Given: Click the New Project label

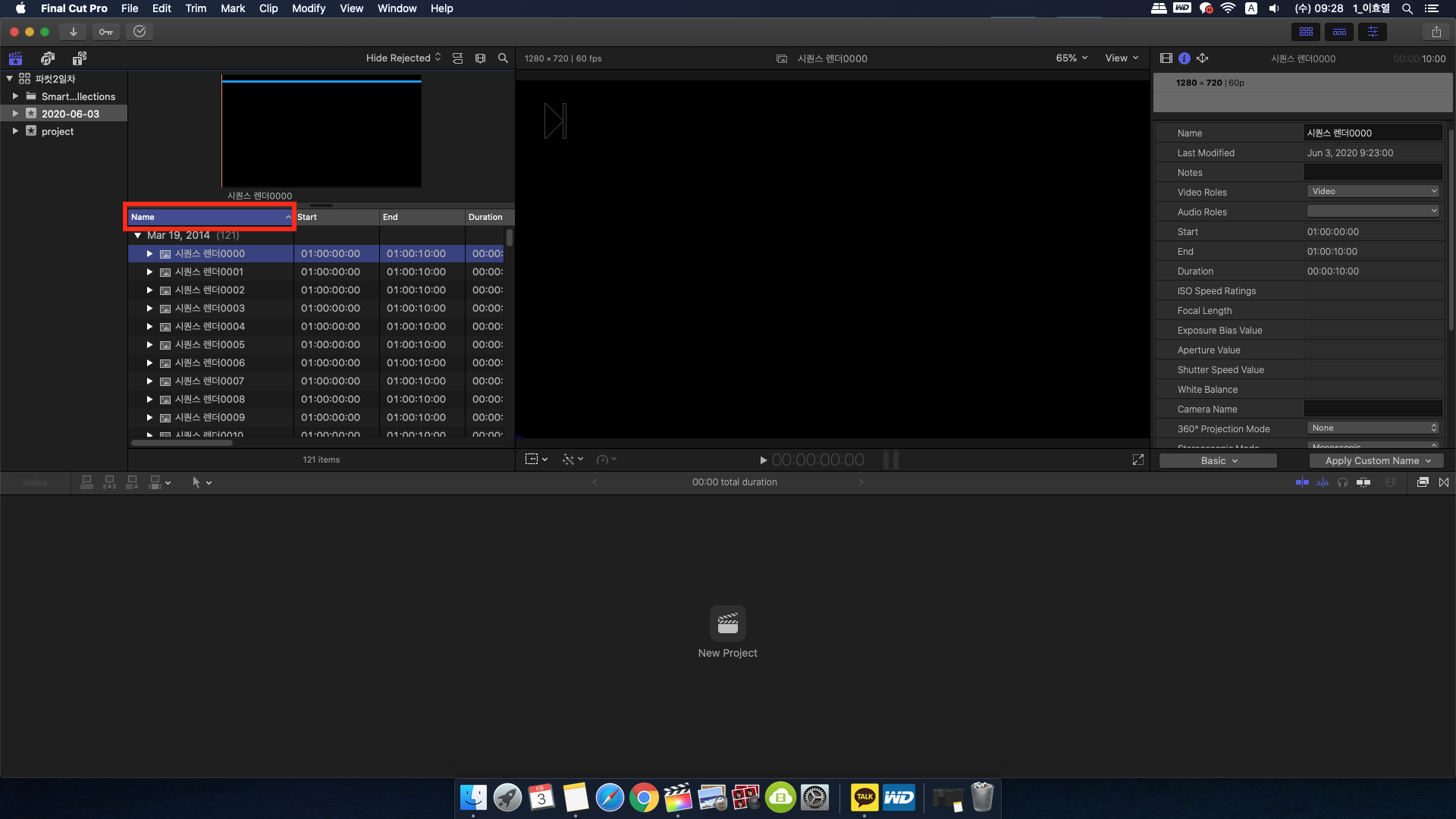Looking at the screenshot, I should click(x=728, y=653).
